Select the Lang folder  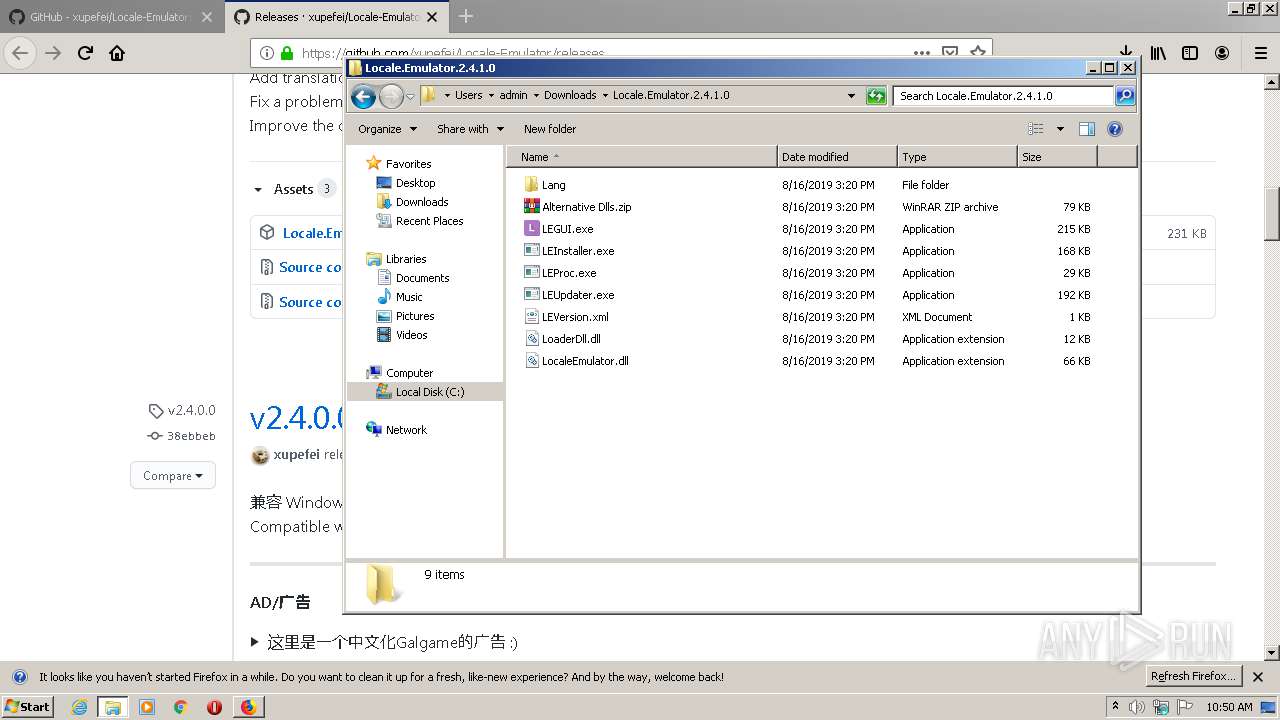pyautogui.click(x=545, y=185)
